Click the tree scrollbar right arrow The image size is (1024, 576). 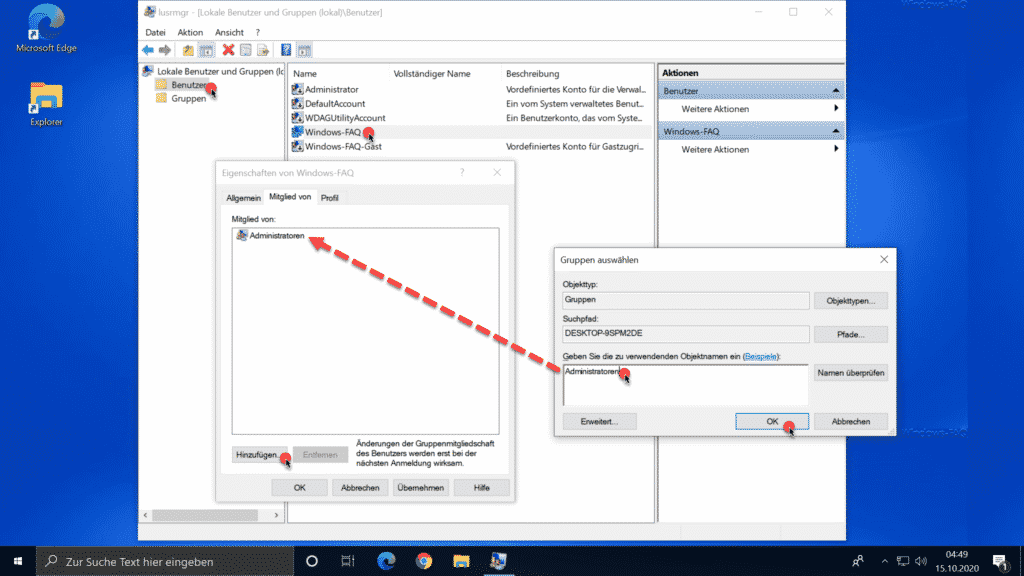coord(276,515)
